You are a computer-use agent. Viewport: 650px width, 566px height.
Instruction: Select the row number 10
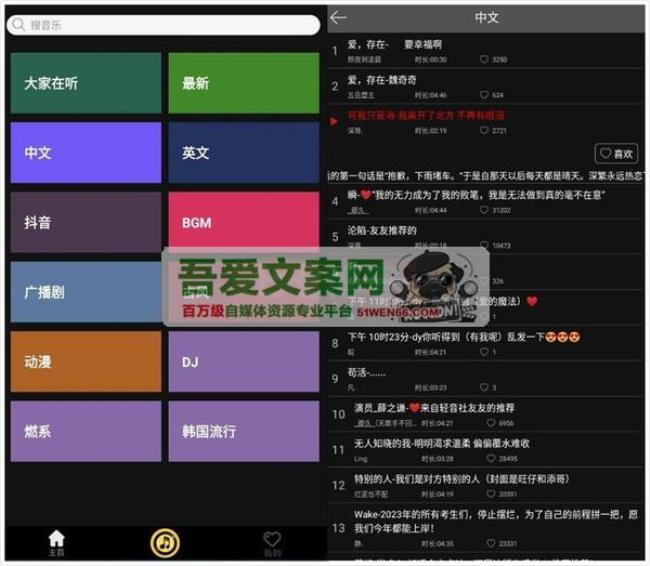coord(339,415)
